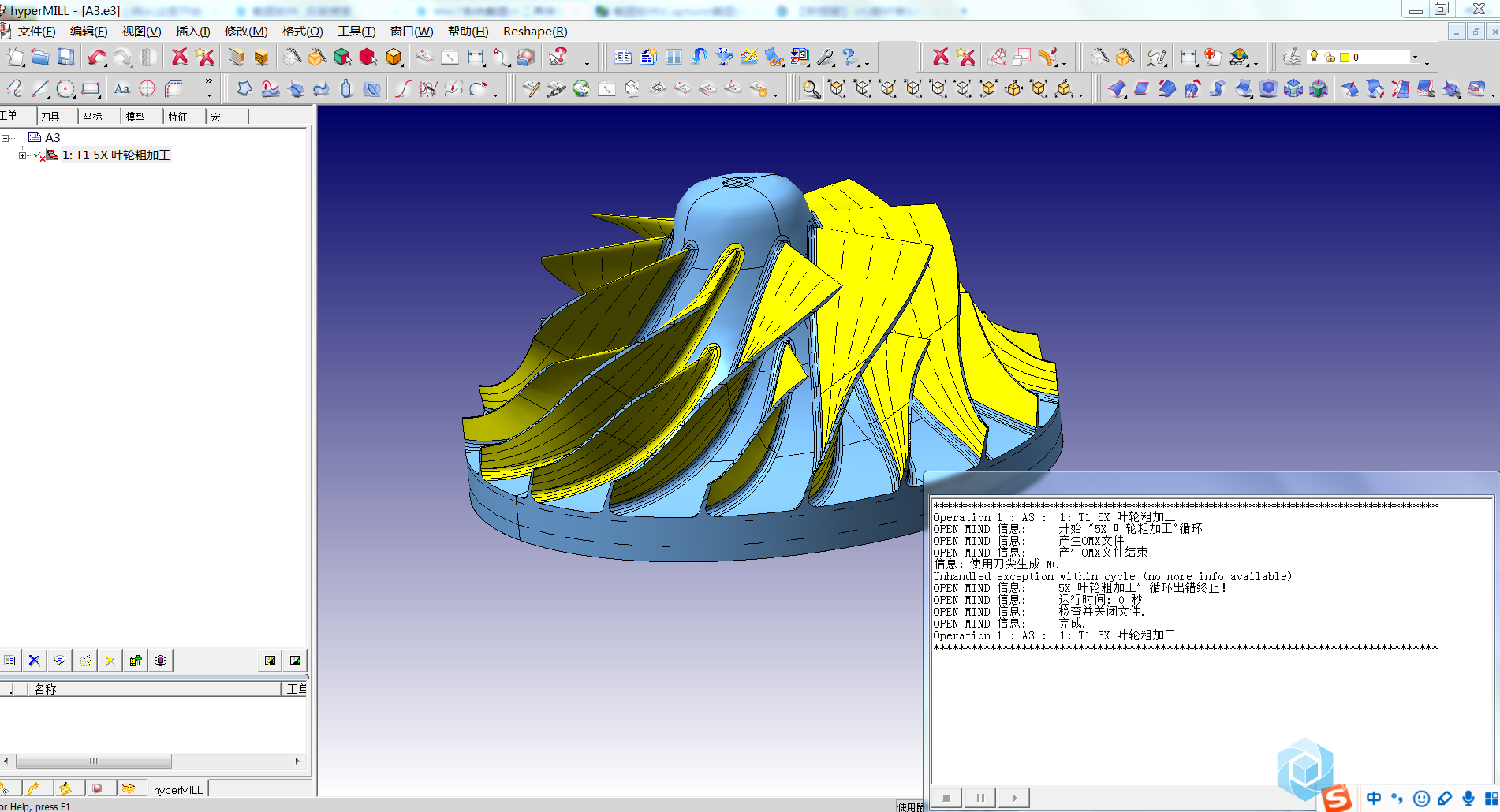Open toolbar options arrow after help cursor
The image size is (1500, 812).
pos(587,62)
